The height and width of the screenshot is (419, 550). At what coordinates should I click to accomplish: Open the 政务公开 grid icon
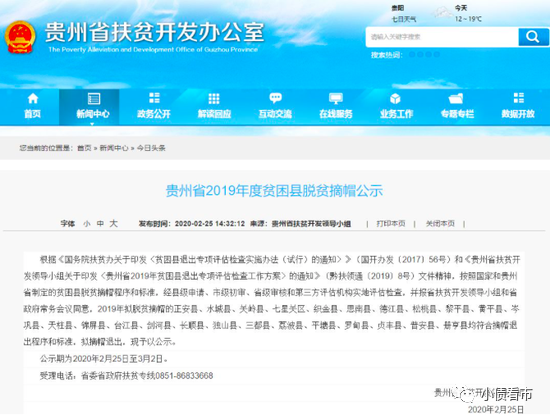pyautogui.click(x=154, y=98)
